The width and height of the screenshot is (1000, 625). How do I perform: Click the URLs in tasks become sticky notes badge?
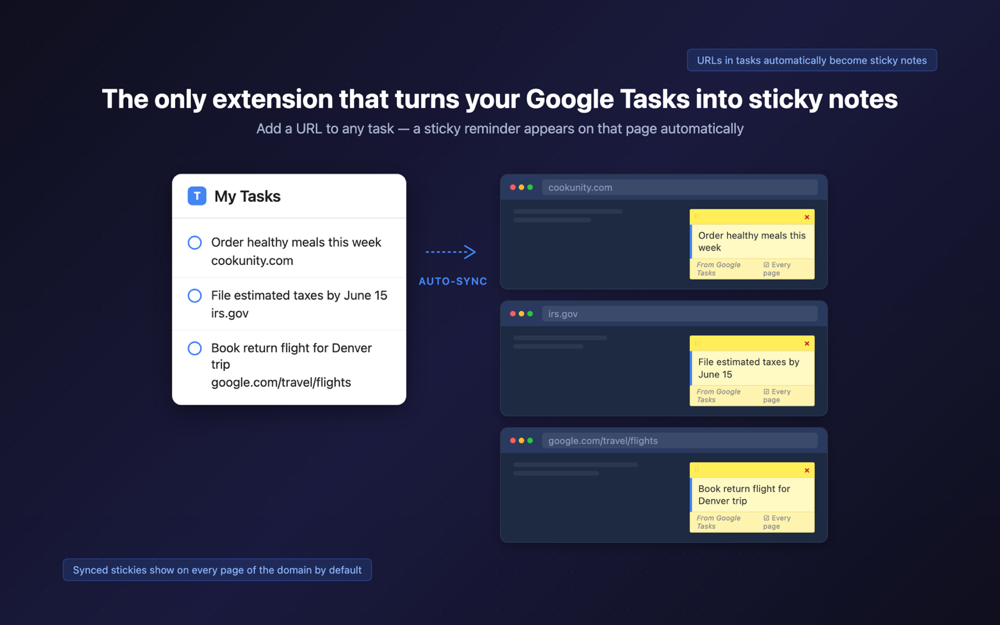click(812, 60)
